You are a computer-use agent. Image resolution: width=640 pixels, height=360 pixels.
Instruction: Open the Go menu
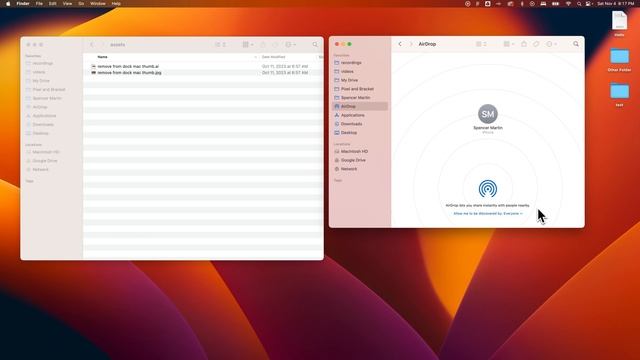tap(81, 4)
